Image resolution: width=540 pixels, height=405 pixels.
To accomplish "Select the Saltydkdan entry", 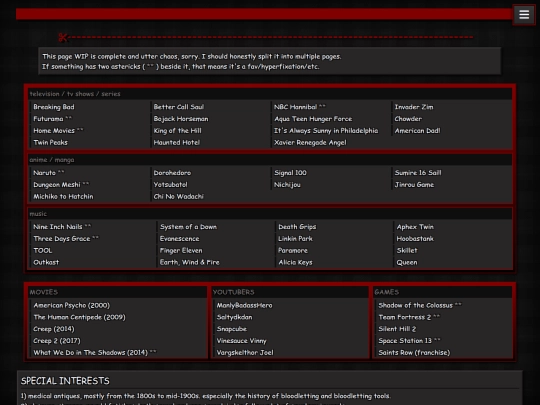I will (x=235, y=317).
